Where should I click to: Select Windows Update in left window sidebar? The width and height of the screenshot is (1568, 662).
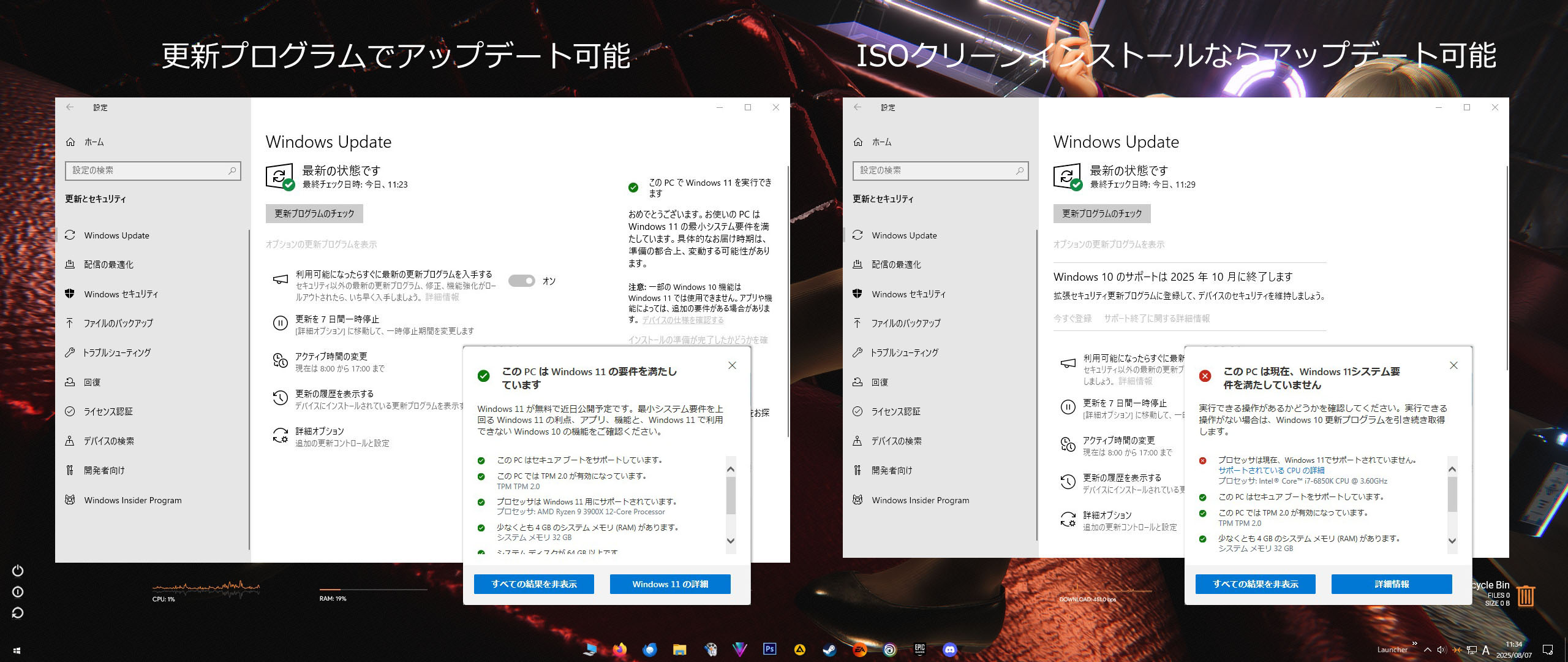(152, 235)
